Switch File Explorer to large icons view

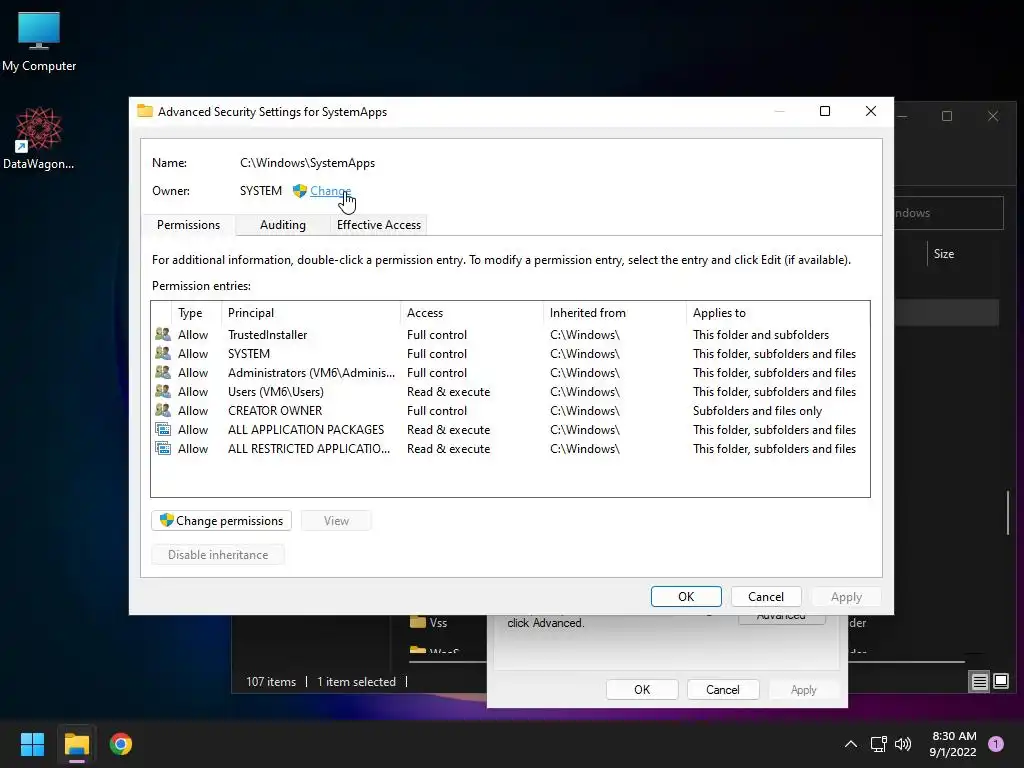[1001, 682]
